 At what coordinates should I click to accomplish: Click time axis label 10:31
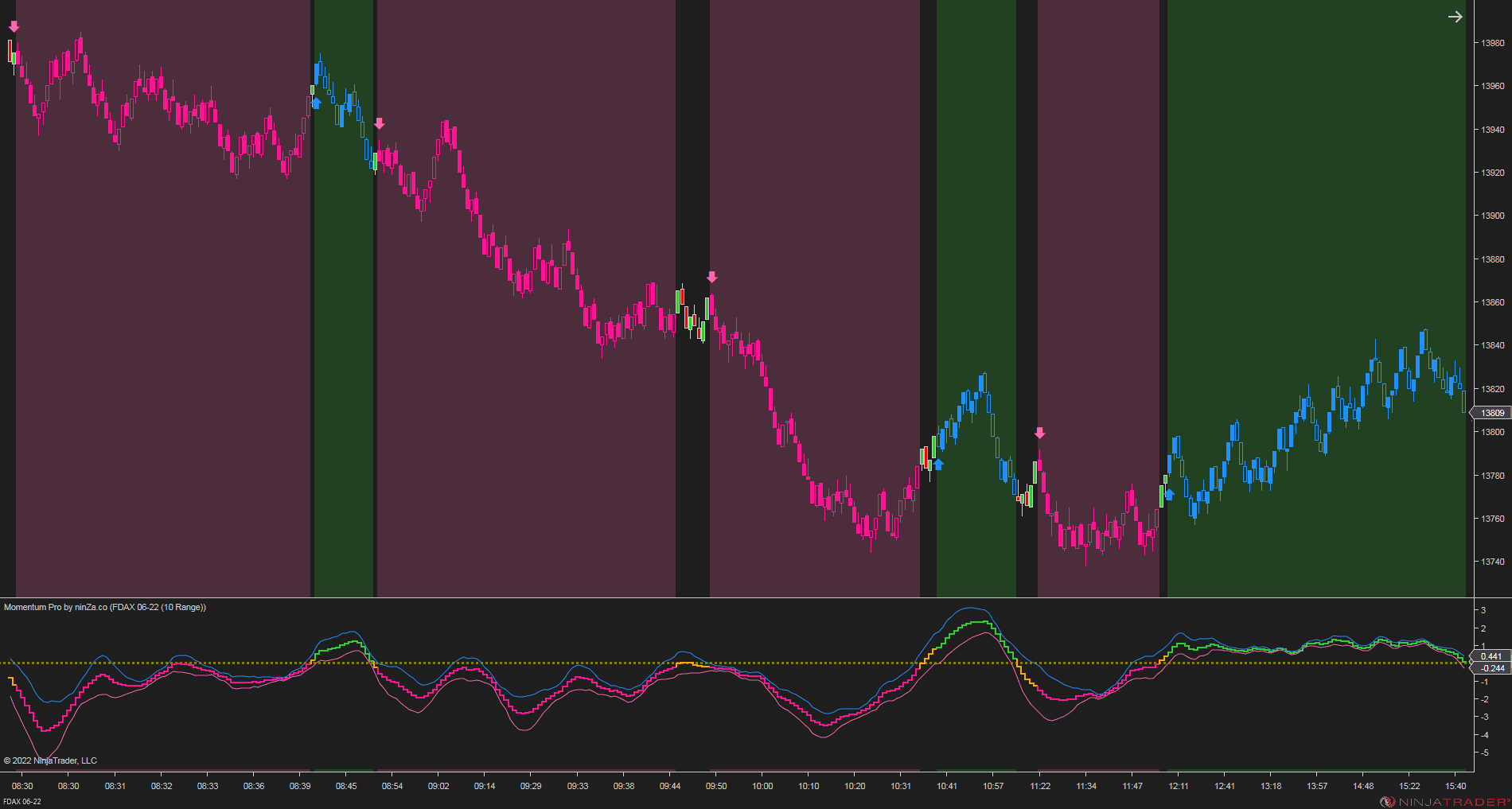pos(901,786)
